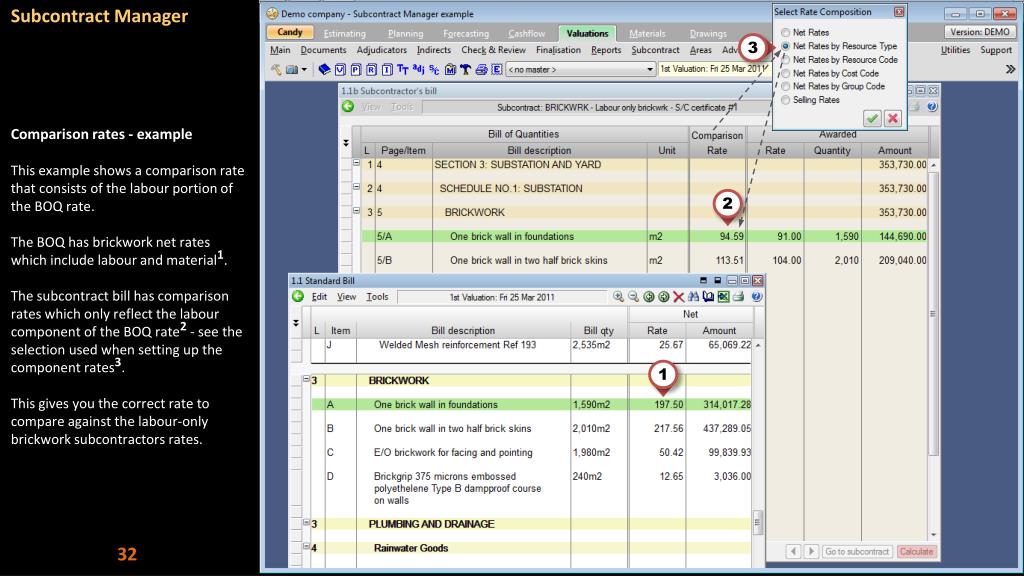Select the Net Rates radio option
The width and height of the screenshot is (1024, 576).
point(786,33)
